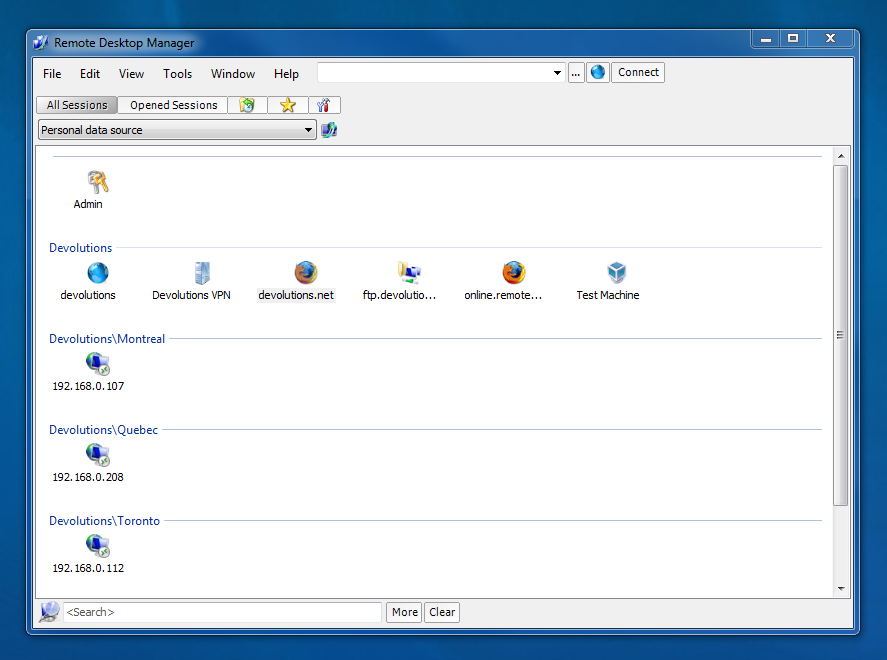This screenshot has height=660, width=887.
Task: Click the 192.168.0.107 remote desktop icon
Action: [x=97, y=363]
